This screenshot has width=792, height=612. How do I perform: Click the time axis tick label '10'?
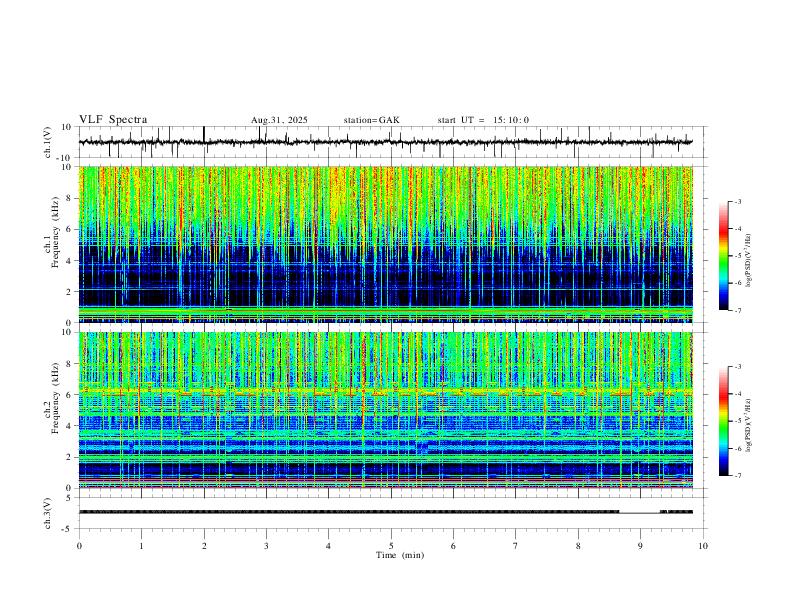coord(703,546)
